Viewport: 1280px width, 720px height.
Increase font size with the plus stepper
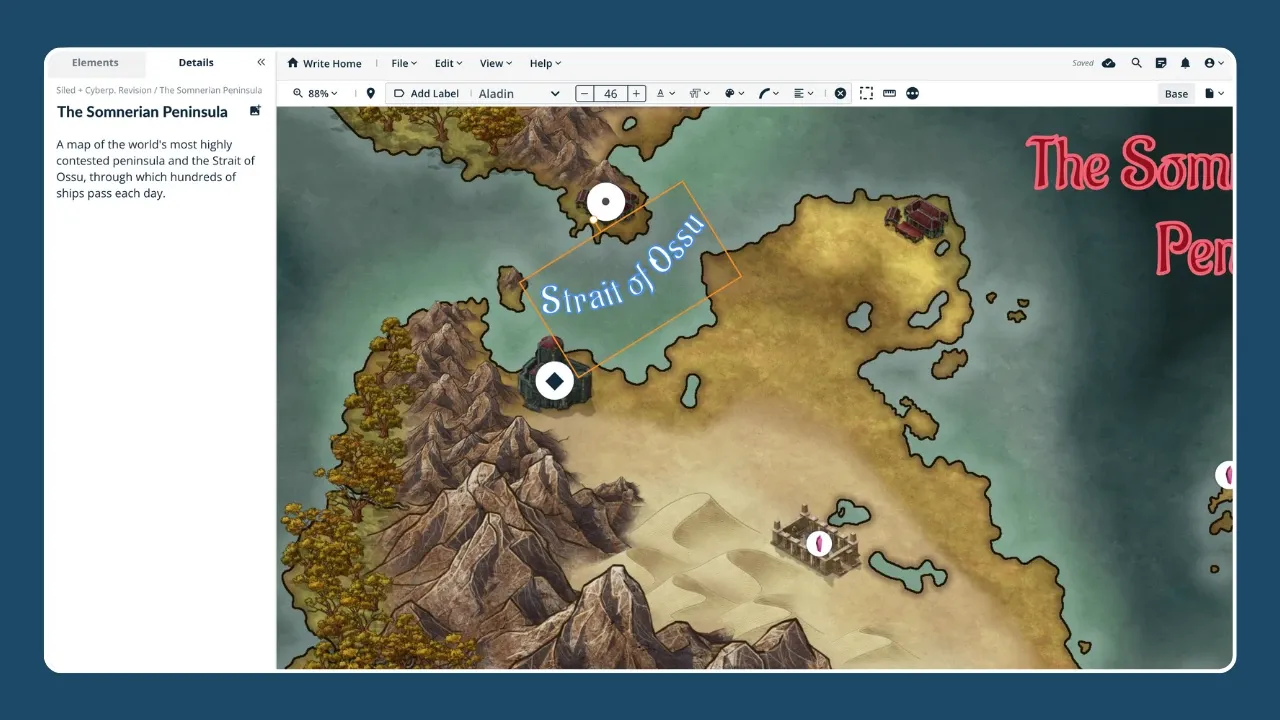[x=636, y=93]
